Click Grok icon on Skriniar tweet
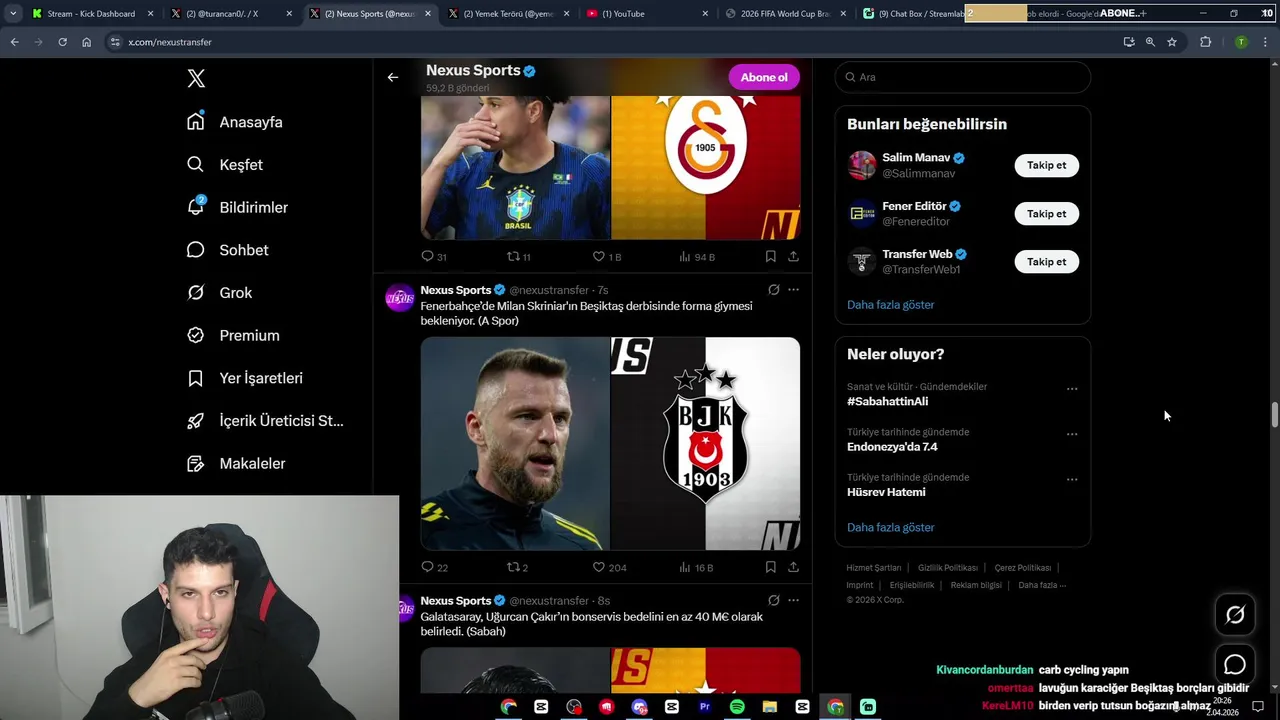The width and height of the screenshot is (1280, 720). (773, 290)
